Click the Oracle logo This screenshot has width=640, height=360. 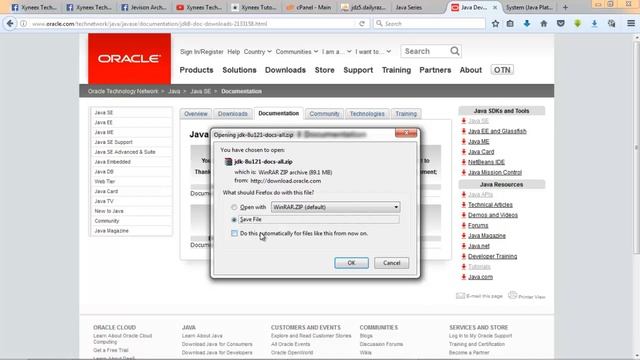click(x=129, y=59)
